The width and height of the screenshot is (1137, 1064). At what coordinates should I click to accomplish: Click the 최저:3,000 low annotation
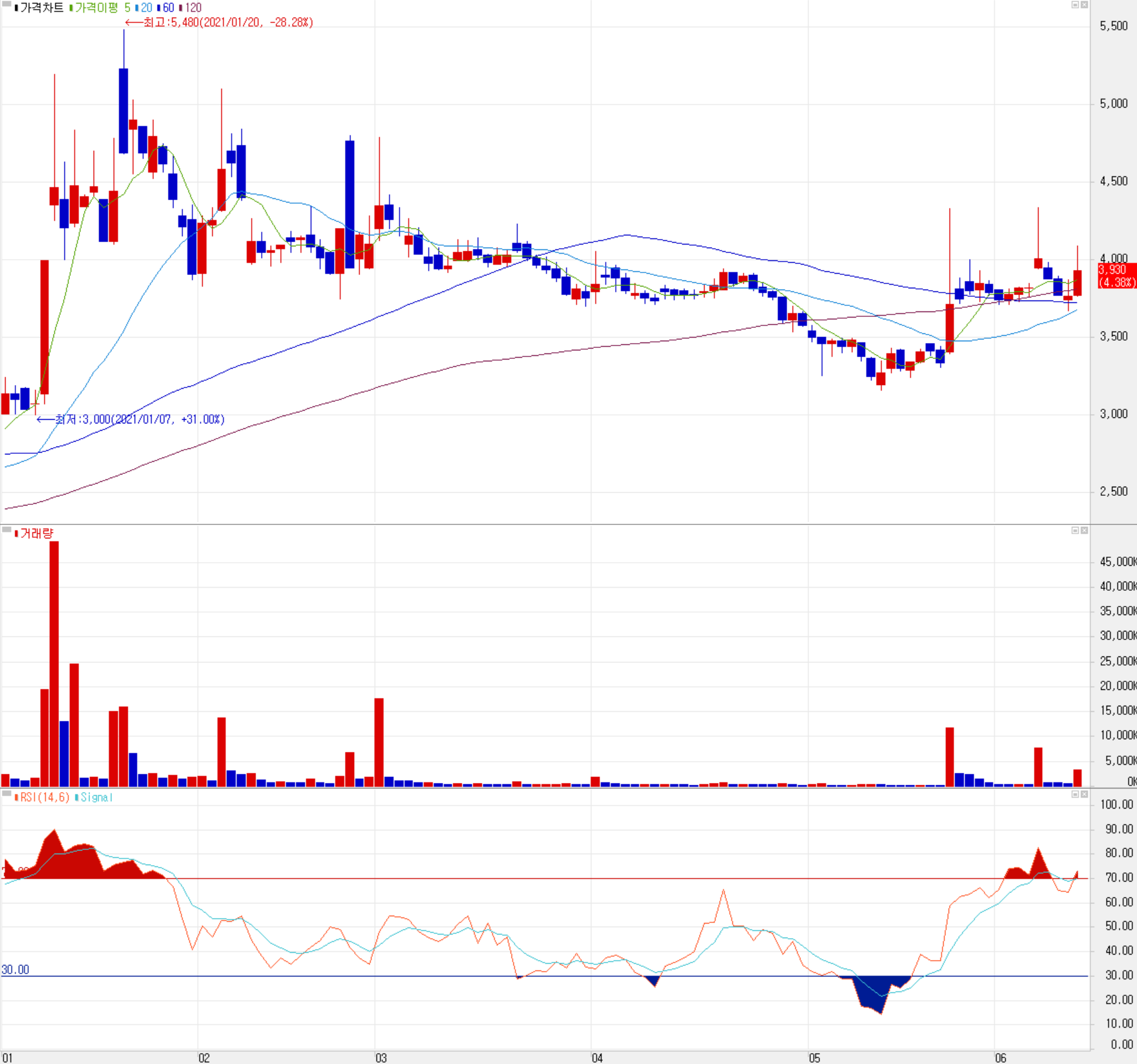(131, 419)
